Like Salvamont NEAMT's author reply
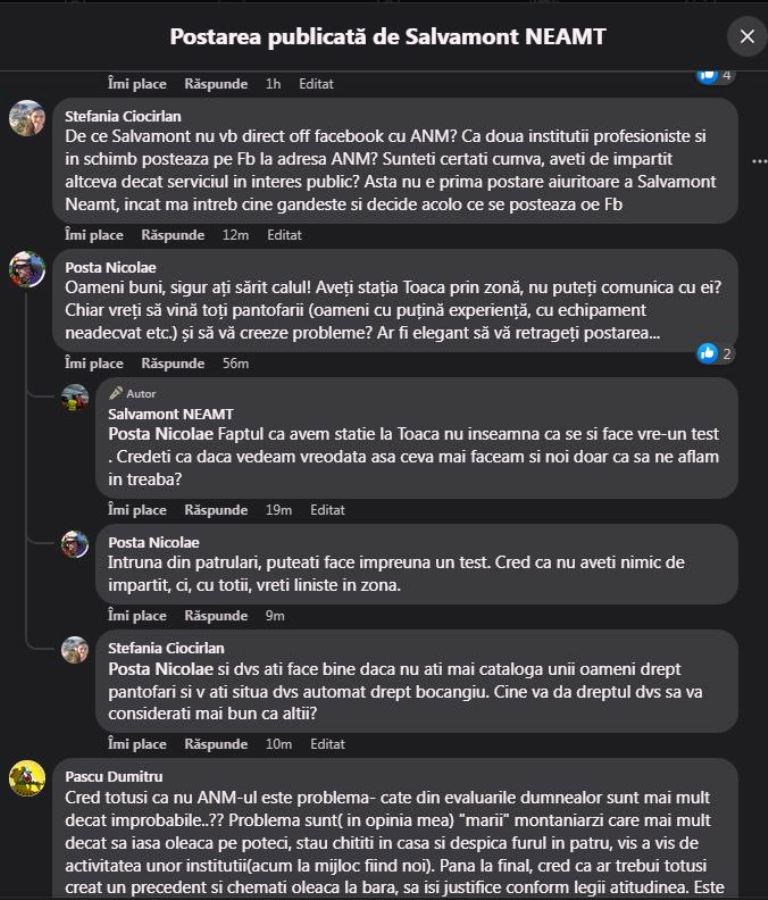This screenshot has height=900, width=768. pyautogui.click(x=137, y=510)
